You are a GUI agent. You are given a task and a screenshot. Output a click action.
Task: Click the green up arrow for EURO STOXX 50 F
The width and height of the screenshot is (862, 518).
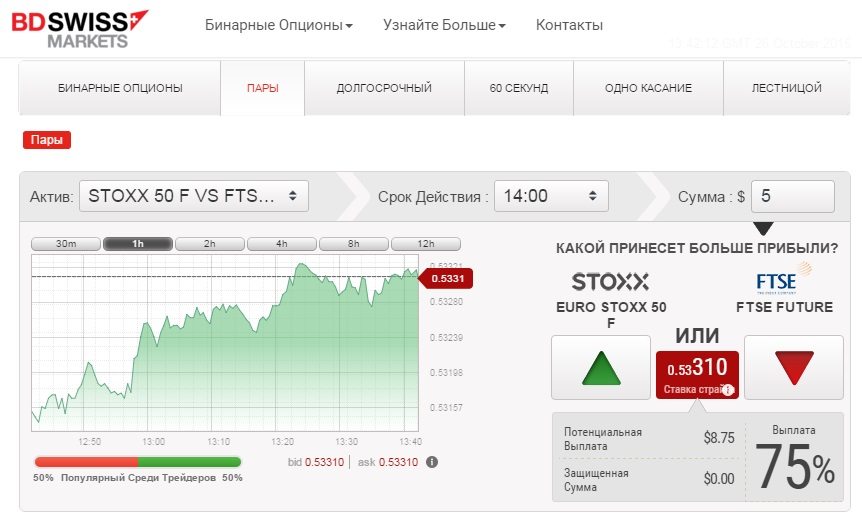[601, 367]
